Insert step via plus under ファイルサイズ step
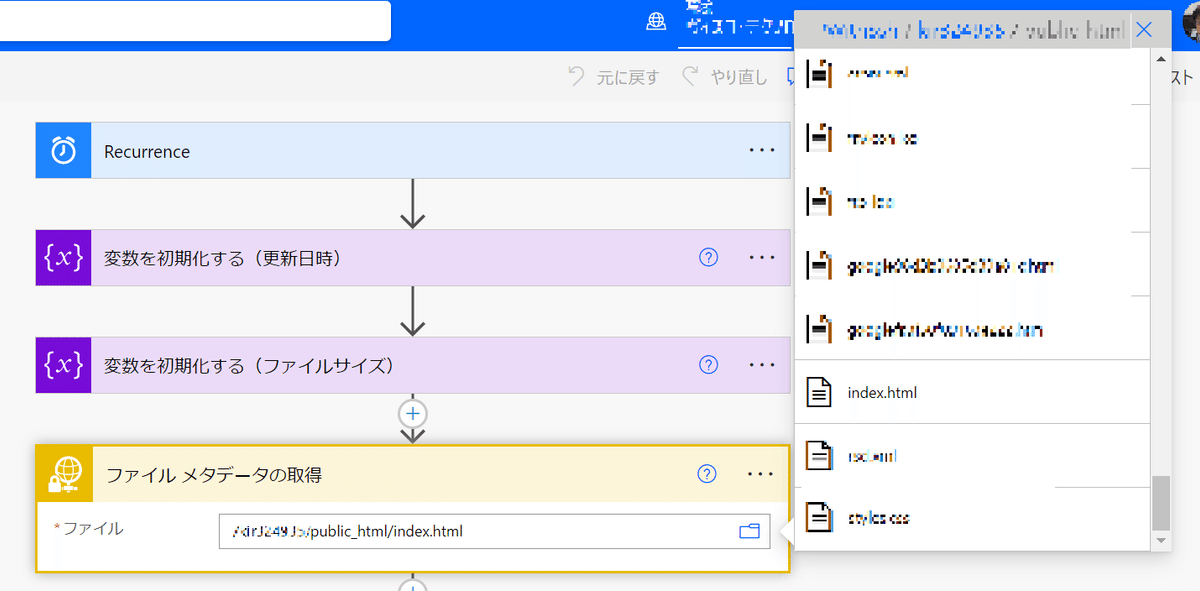Screen dimensions: 1200x591 413,413
